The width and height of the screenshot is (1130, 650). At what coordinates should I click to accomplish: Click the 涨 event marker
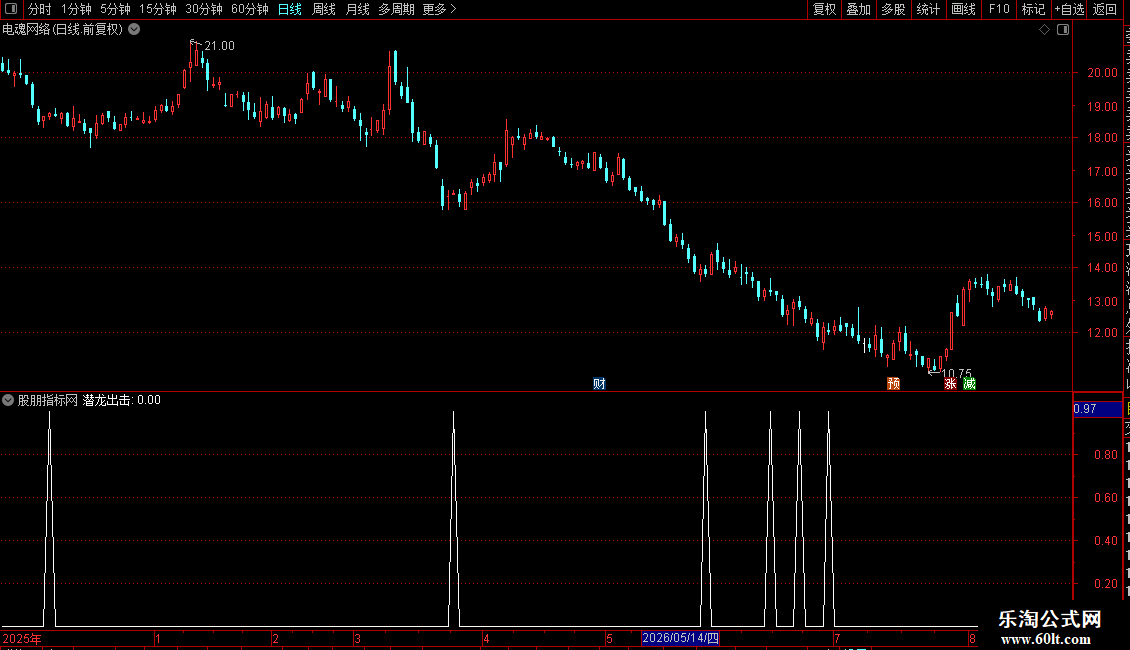pyautogui.click(x=951, y=383)
